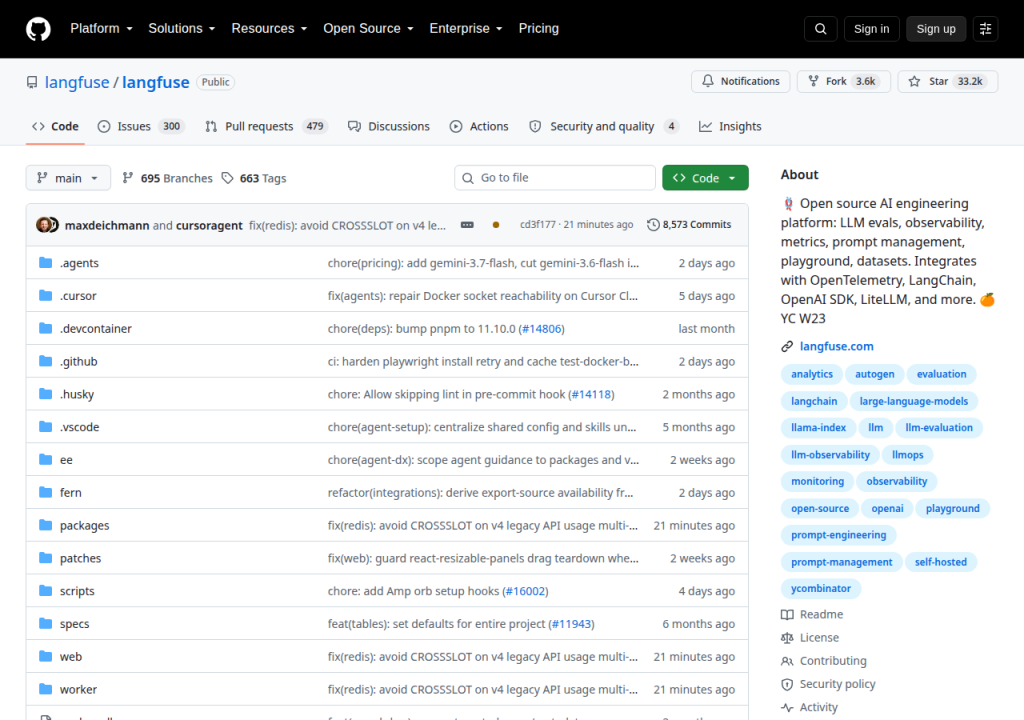This screenshot has width=1024, height=720.
Task: Select the self-hosted topic tag
Action: [x=940, y=562]
